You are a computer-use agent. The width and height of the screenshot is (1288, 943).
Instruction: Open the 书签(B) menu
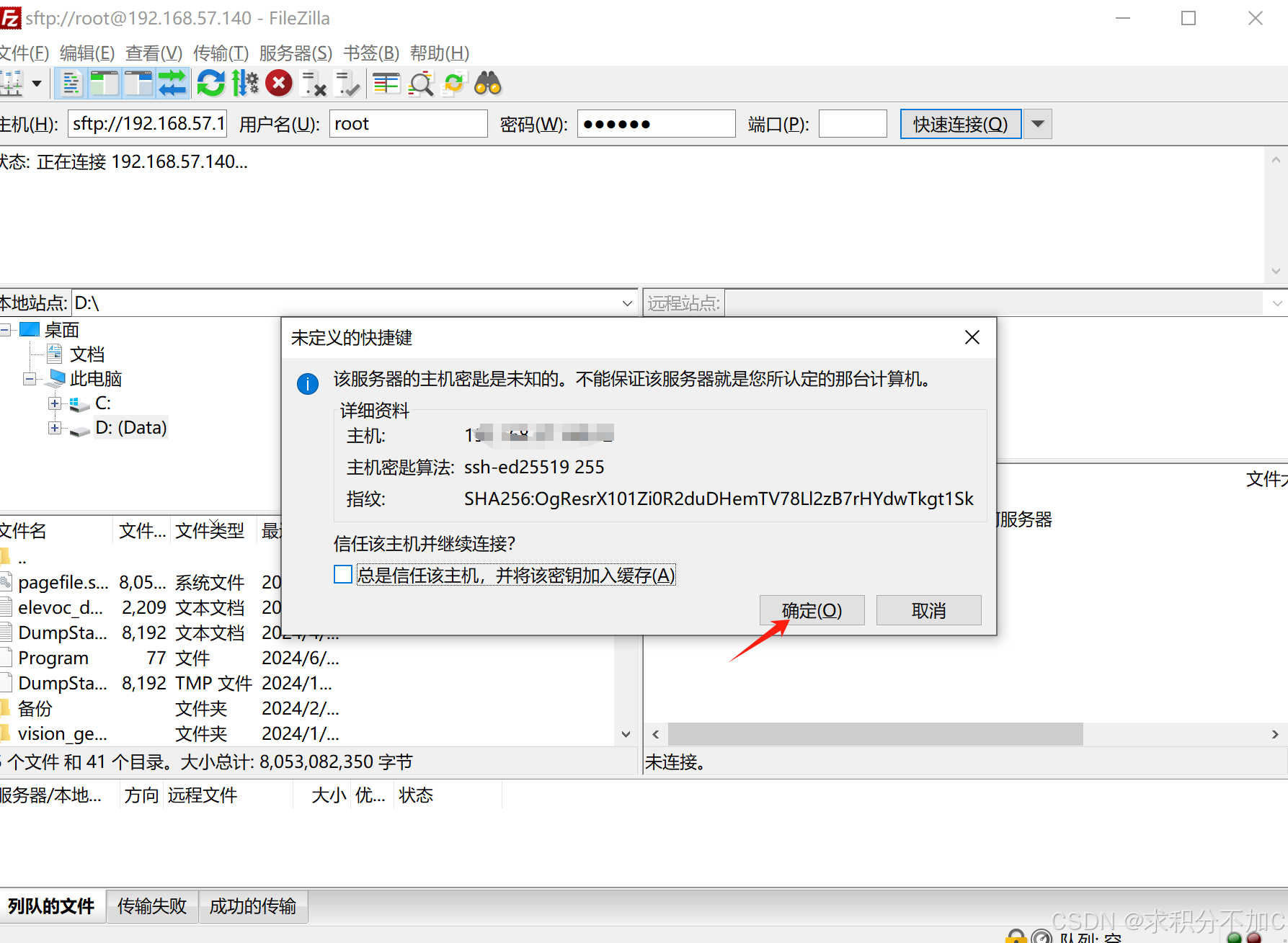pyautogui.click(x=372, y=53)
